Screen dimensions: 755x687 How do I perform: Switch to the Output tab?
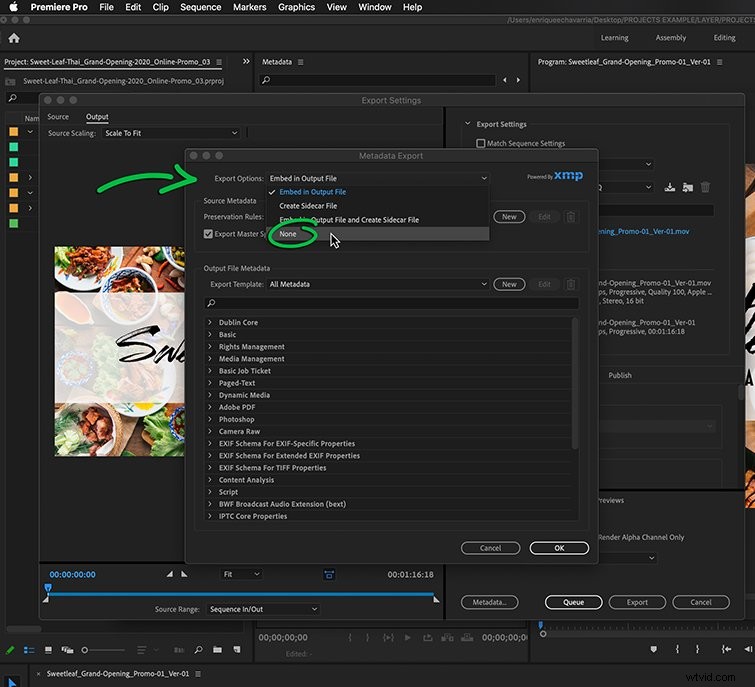coord(97,117)
